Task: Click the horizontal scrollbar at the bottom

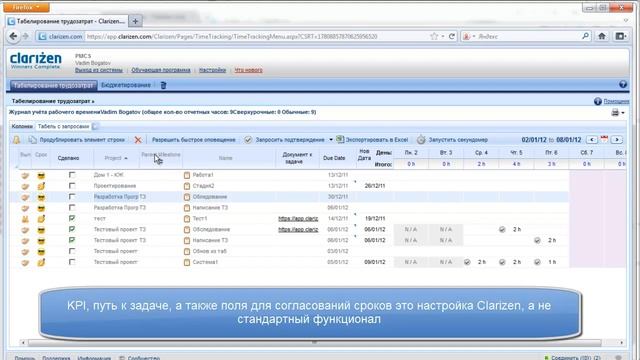Action: click(314, 342)
